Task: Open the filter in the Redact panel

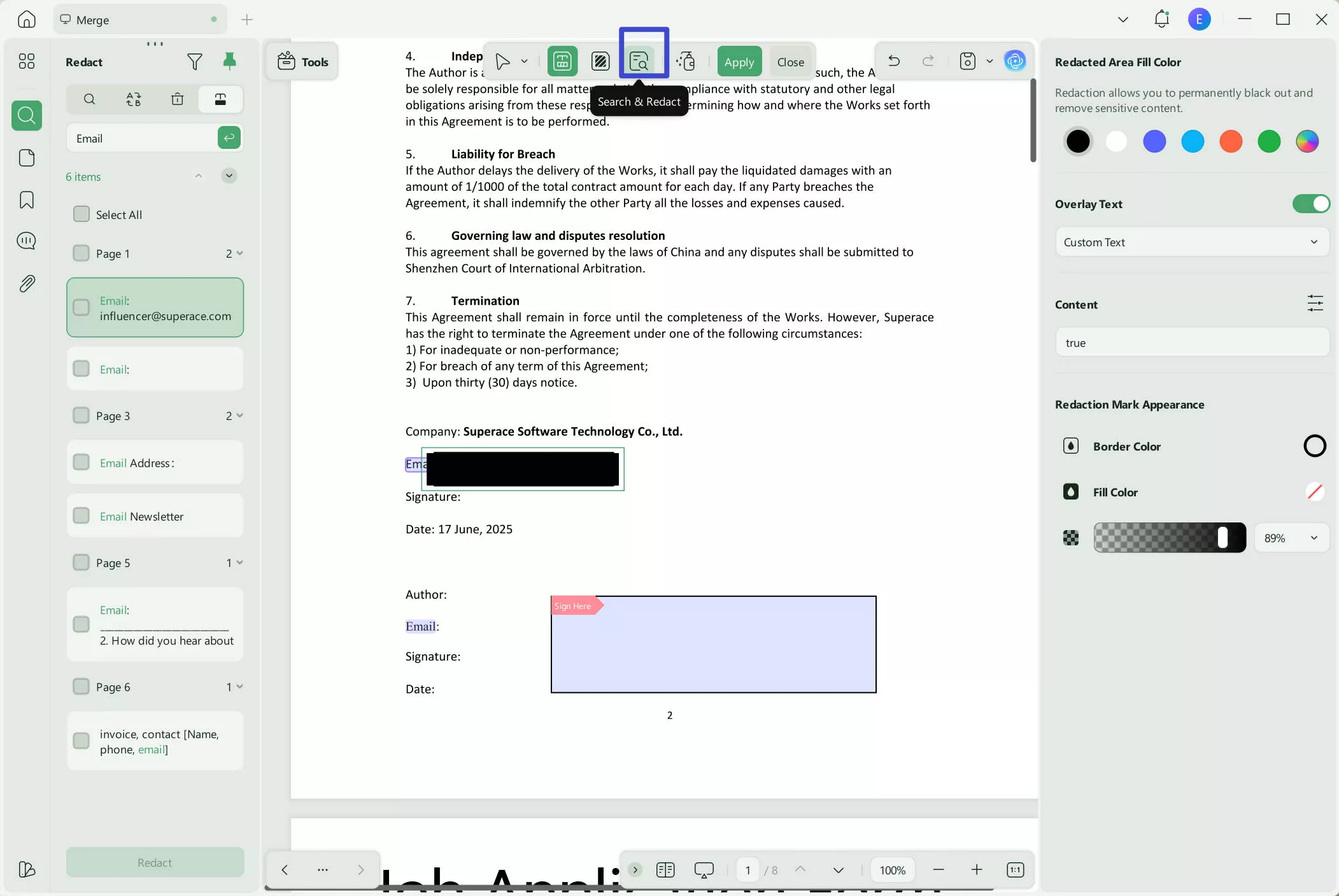Action: [x=195, y=61]
